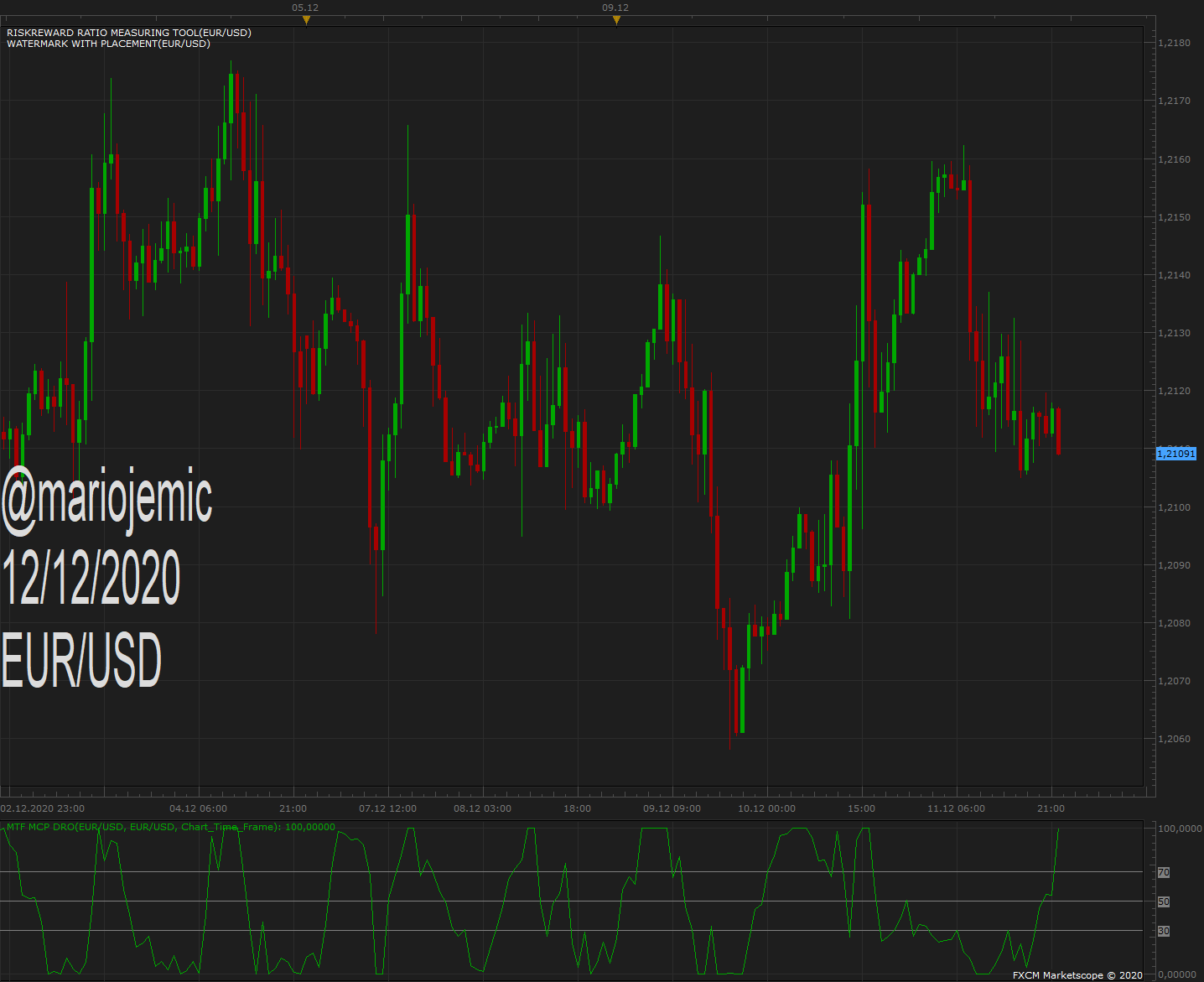
Task: Click the 09.12 date marker triangle
Action: click(616, 20)
